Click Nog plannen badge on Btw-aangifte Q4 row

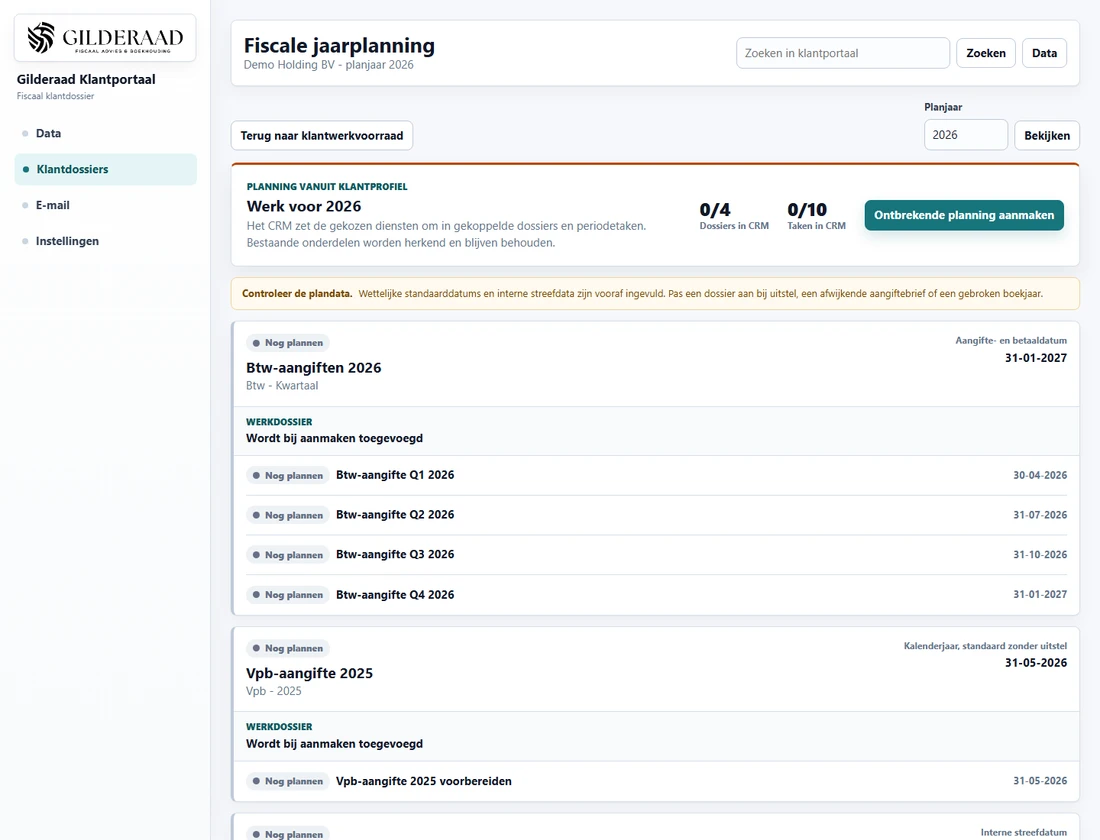(288, 595)
